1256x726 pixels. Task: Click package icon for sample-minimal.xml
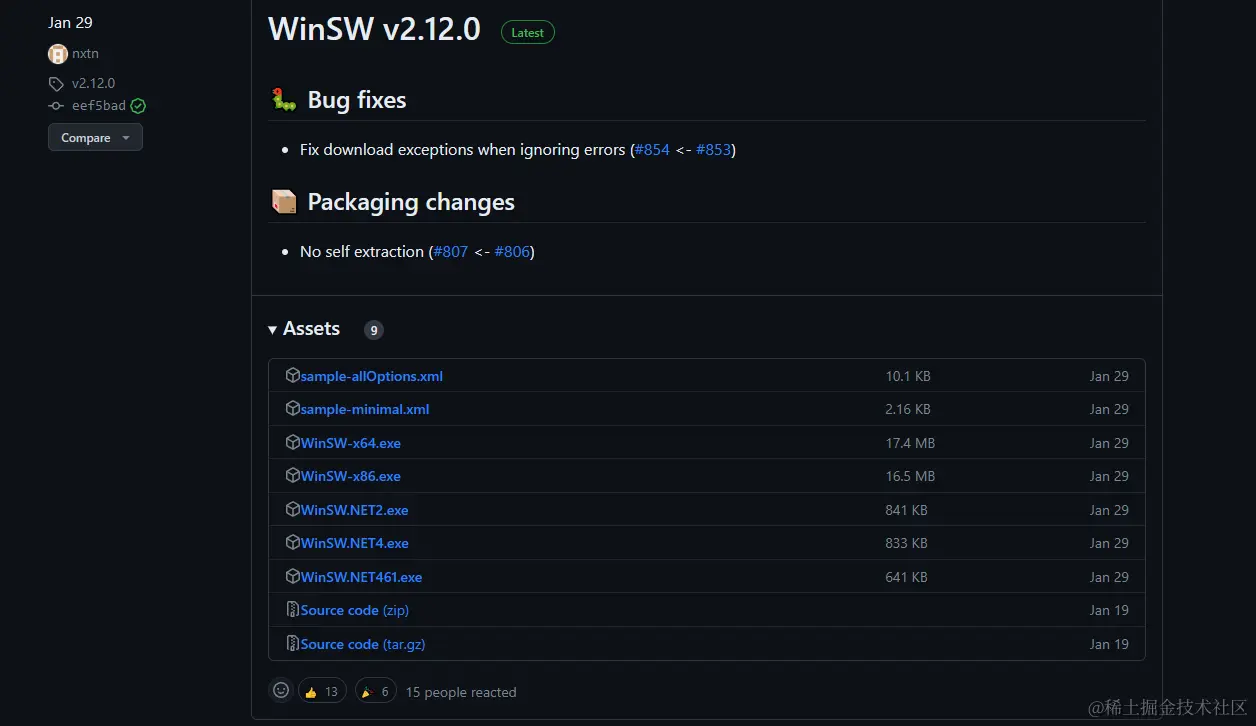[x=293, y=409]
